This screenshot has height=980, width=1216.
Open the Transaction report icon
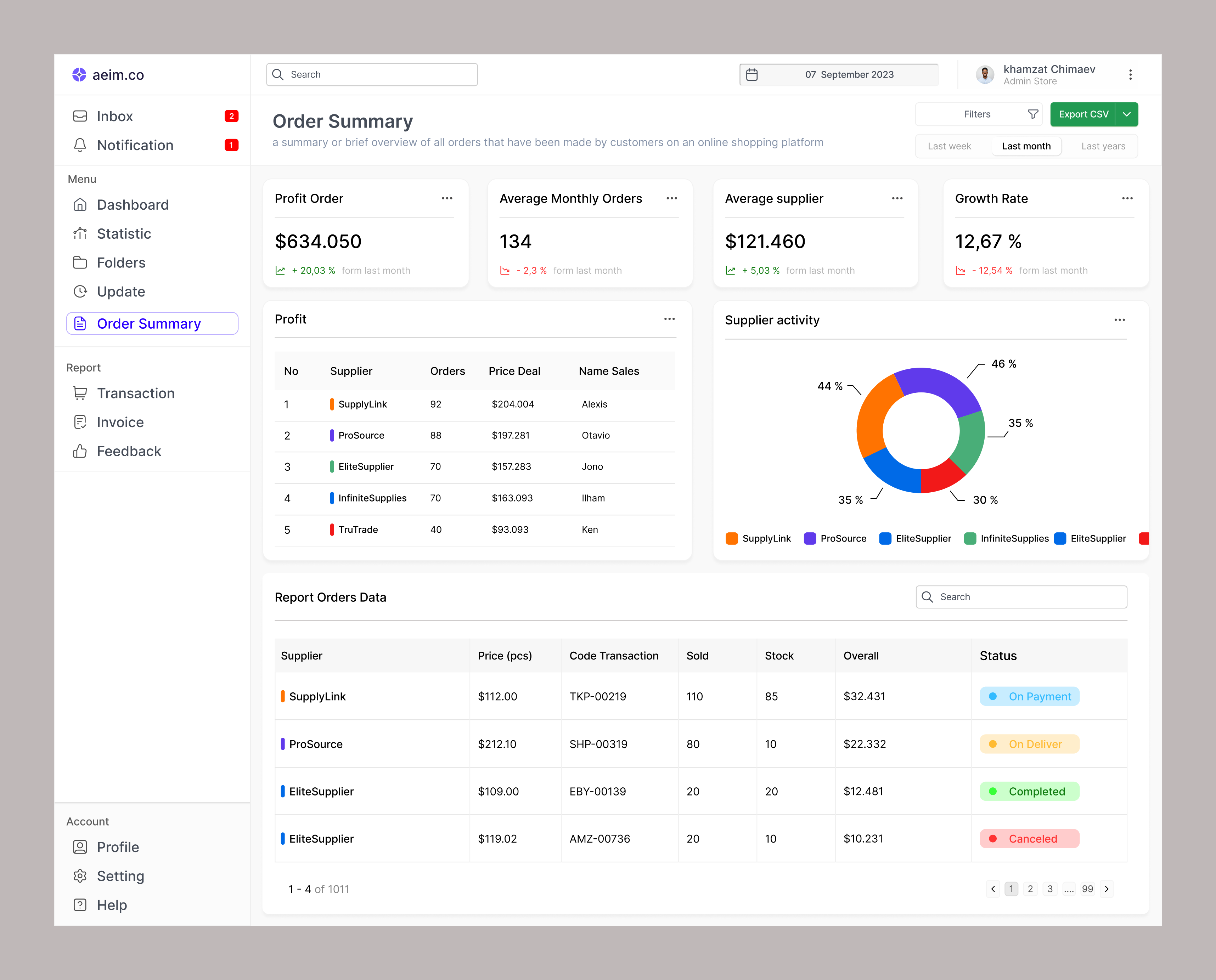(x=80, y=393)
